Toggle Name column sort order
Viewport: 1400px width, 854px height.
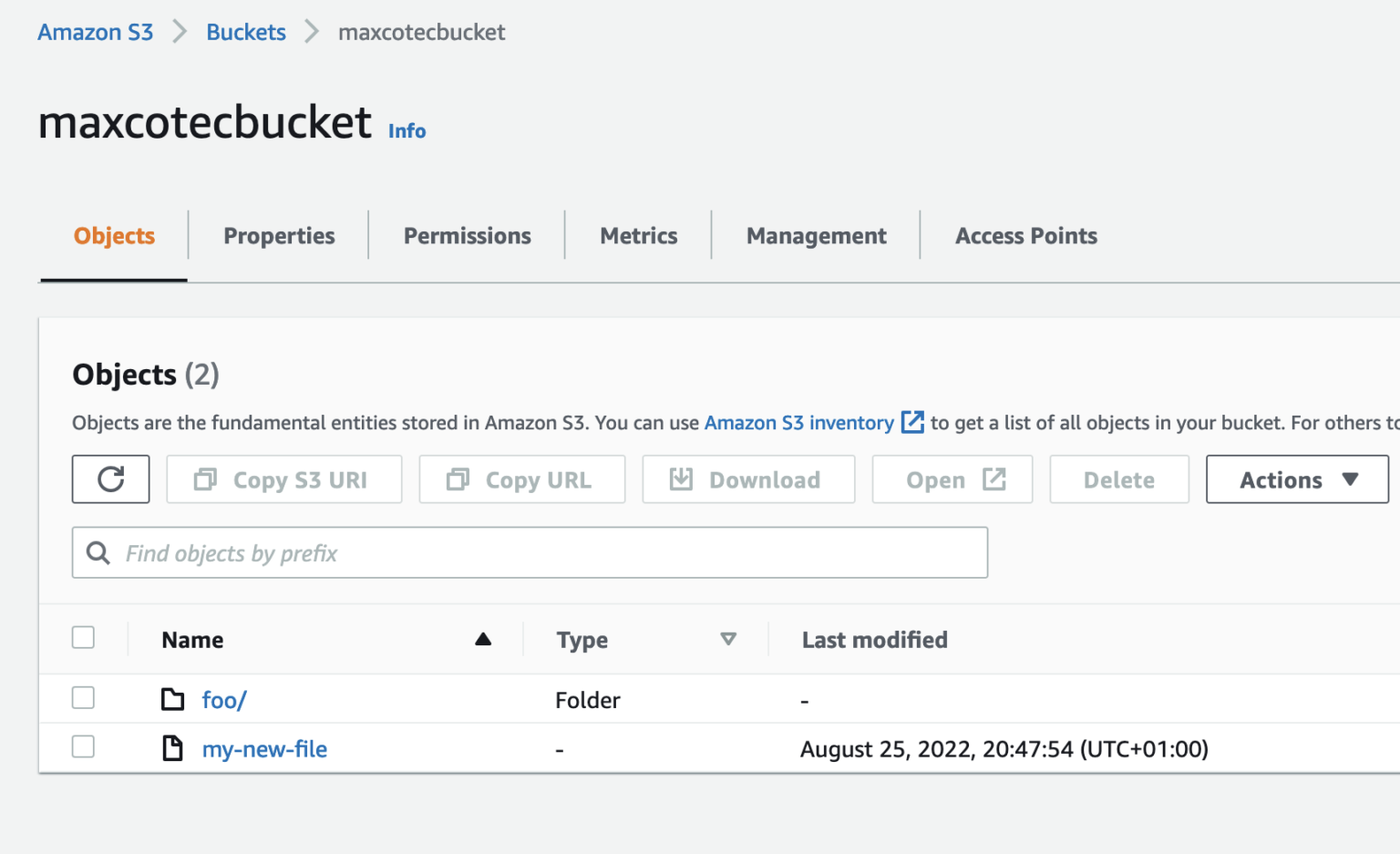(x=483, y=639)
